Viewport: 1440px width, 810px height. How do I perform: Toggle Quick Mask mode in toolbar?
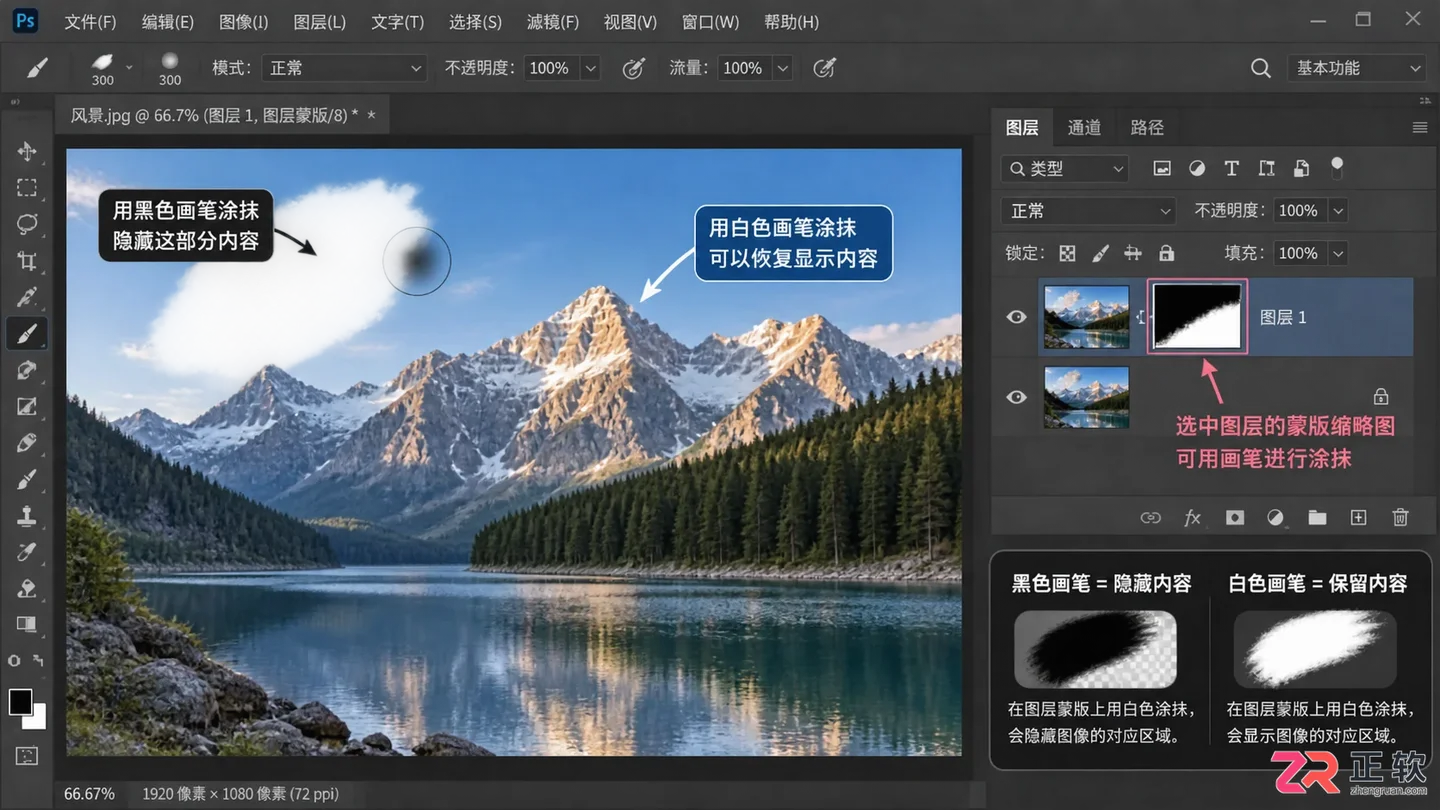tap(27, 756)
